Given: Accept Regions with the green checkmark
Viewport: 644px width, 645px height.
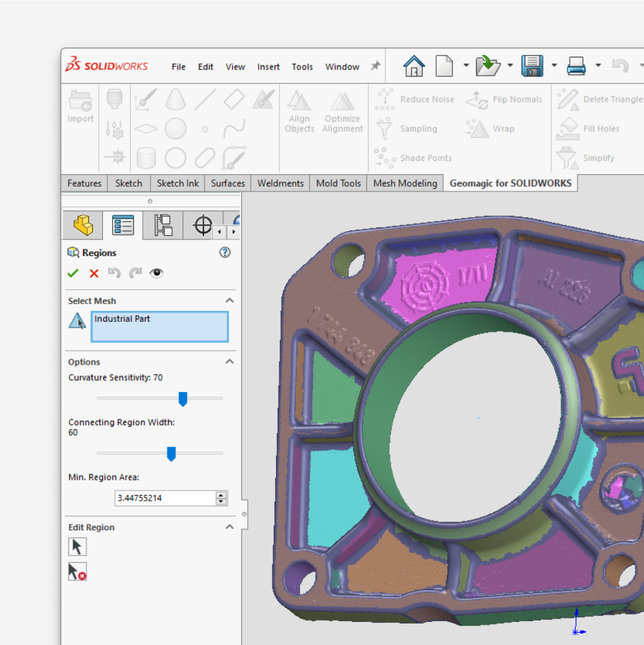Looking at the screenshot, I should (73, 273).
